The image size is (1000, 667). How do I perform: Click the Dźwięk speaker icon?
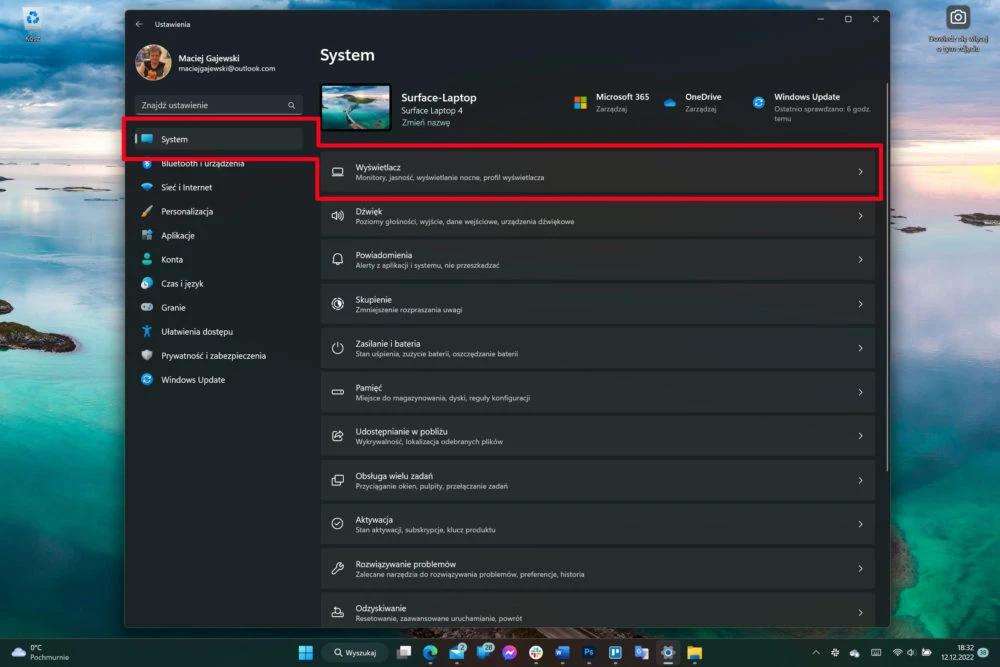click(x=337, y=216)
